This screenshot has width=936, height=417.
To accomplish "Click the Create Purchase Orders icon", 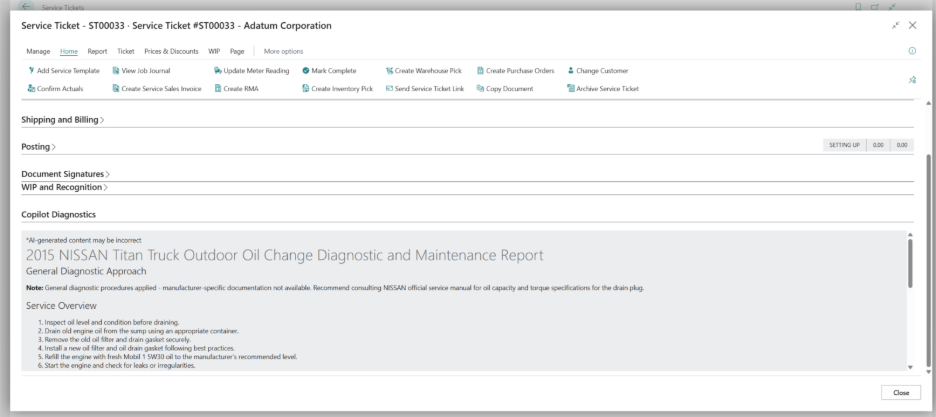I will pos(480,70).
